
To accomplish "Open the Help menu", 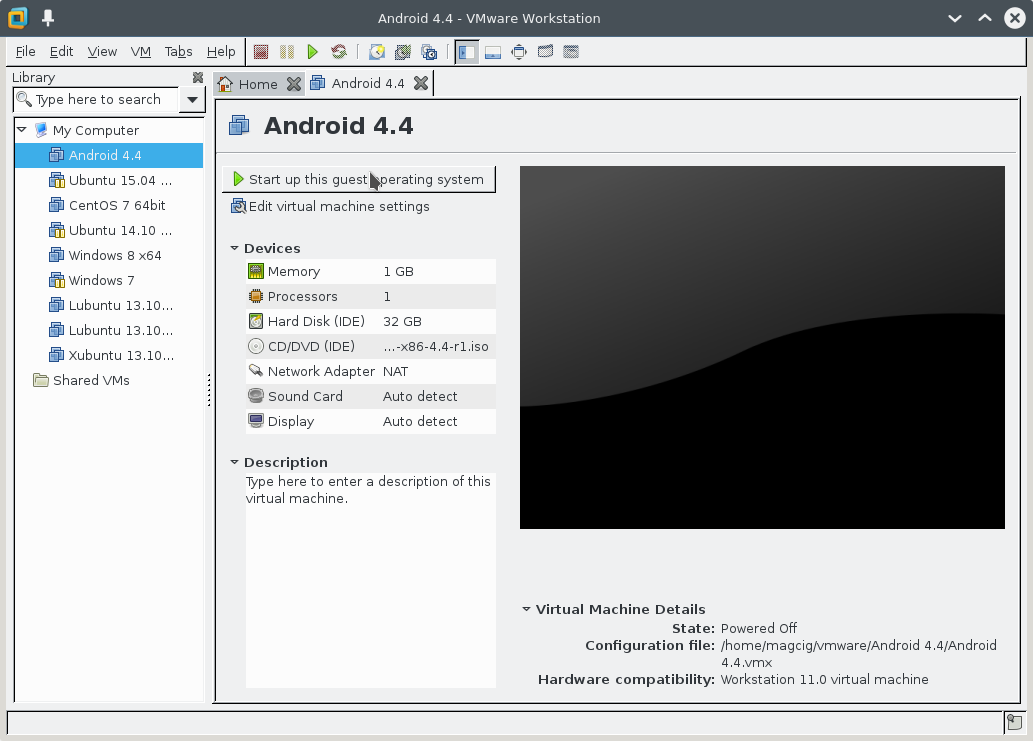I will point(221,51).
